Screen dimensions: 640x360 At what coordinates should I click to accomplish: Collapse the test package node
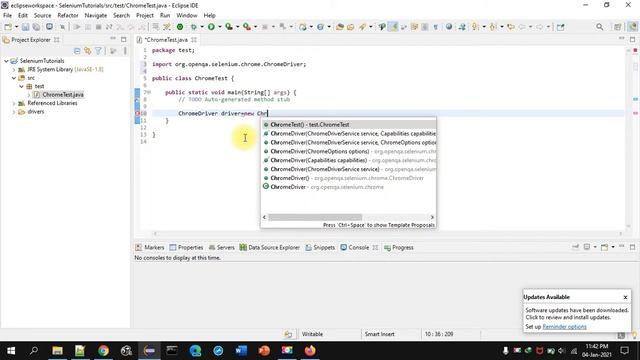[x=22, y=87]
